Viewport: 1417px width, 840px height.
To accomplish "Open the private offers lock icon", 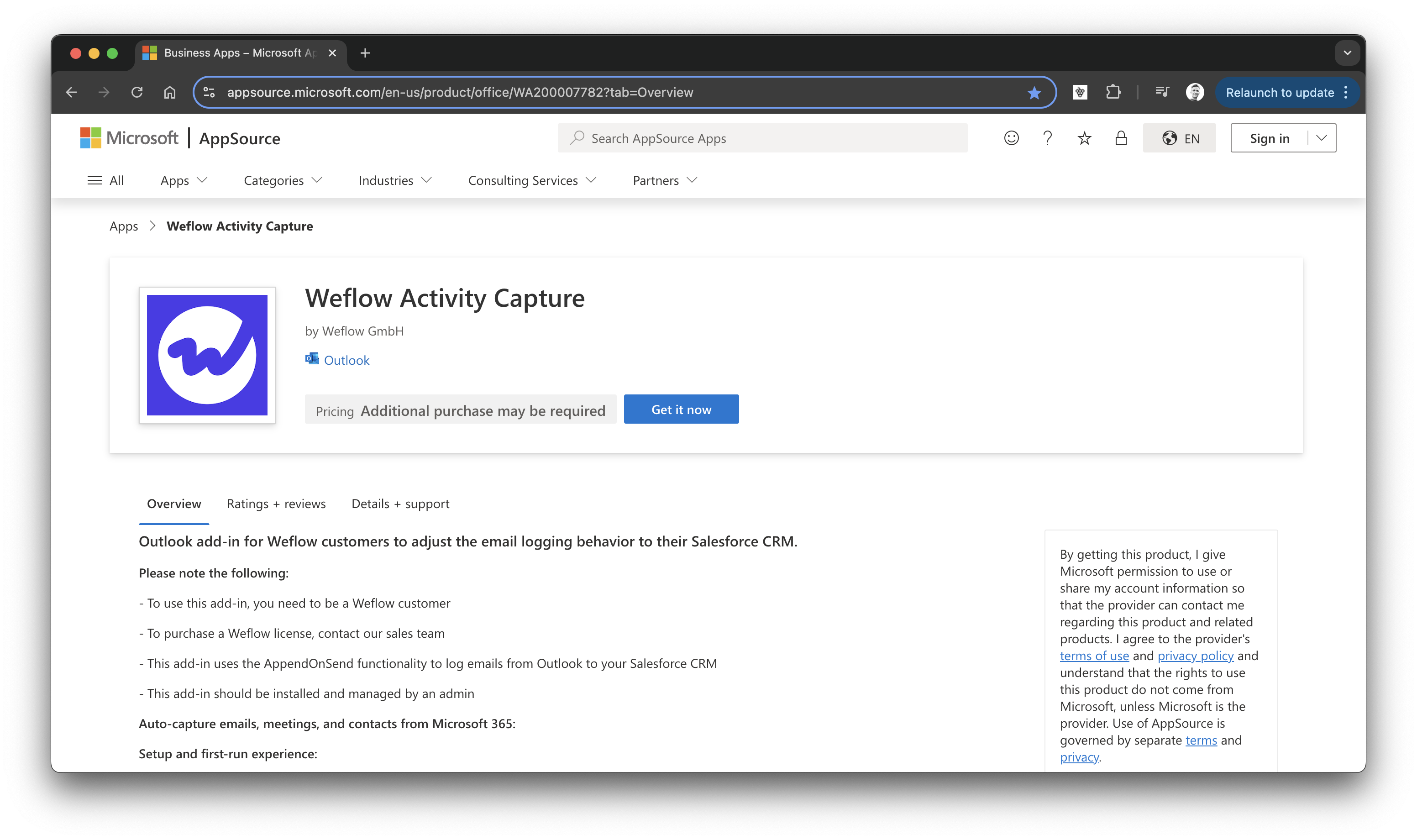I will (x=1121, y=138).
